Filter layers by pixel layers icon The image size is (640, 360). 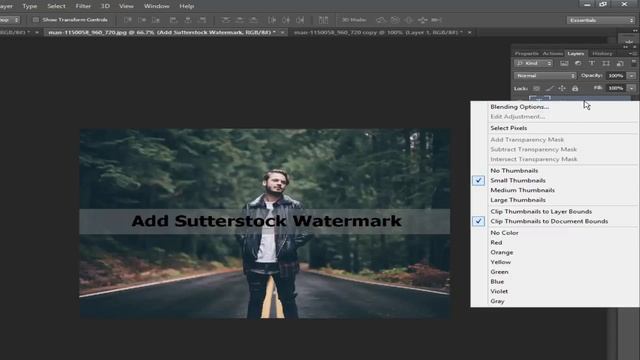[564, 63]
